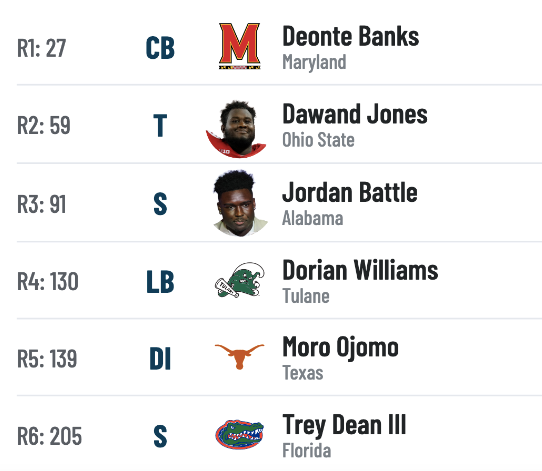Click the Alabama school text

click(312, 218)
